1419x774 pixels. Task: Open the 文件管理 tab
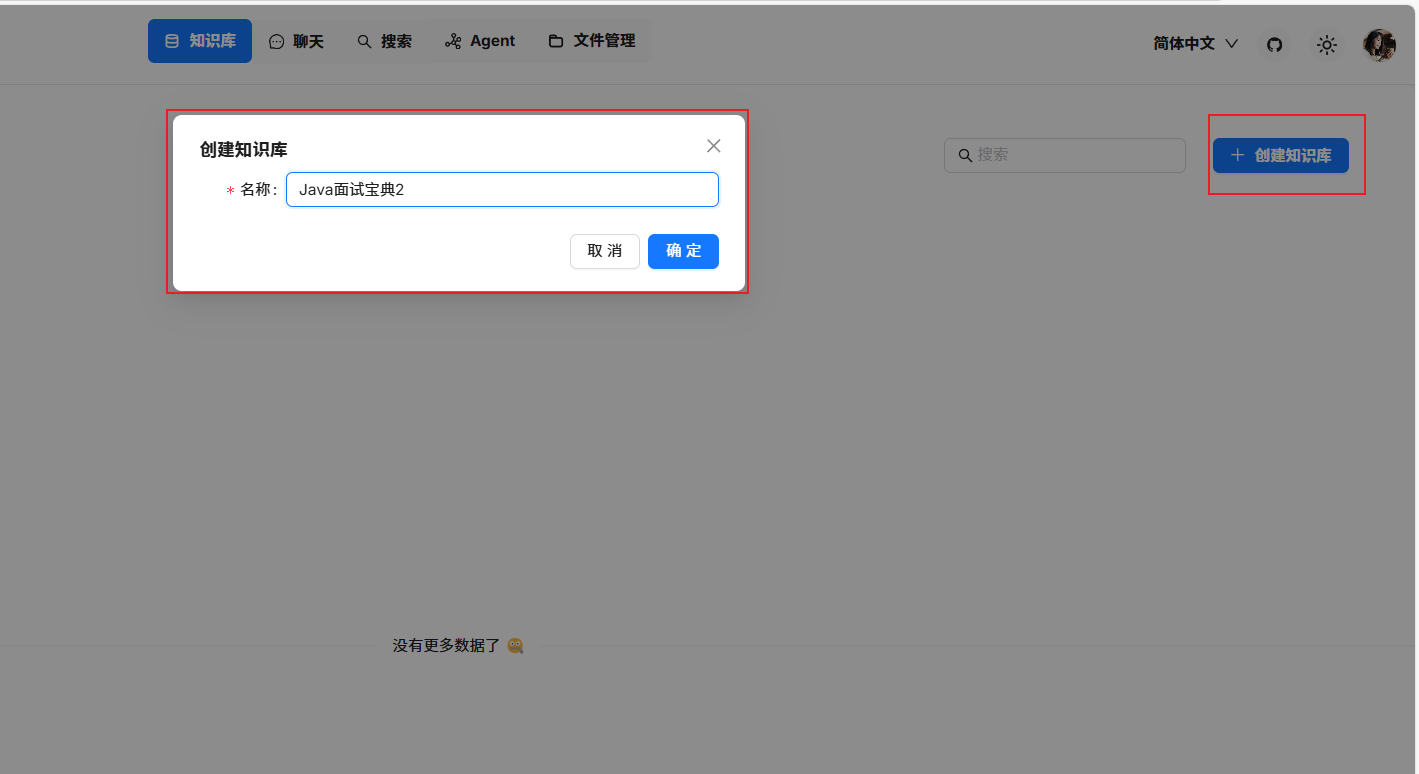point(592,41)
